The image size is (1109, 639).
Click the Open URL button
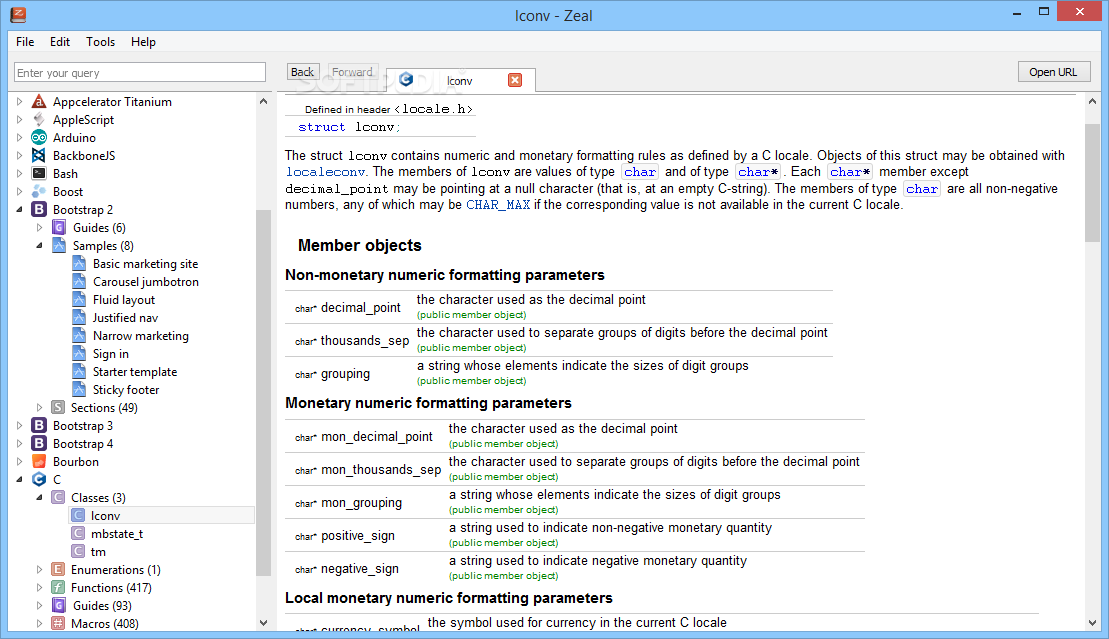pos(1054,72)
